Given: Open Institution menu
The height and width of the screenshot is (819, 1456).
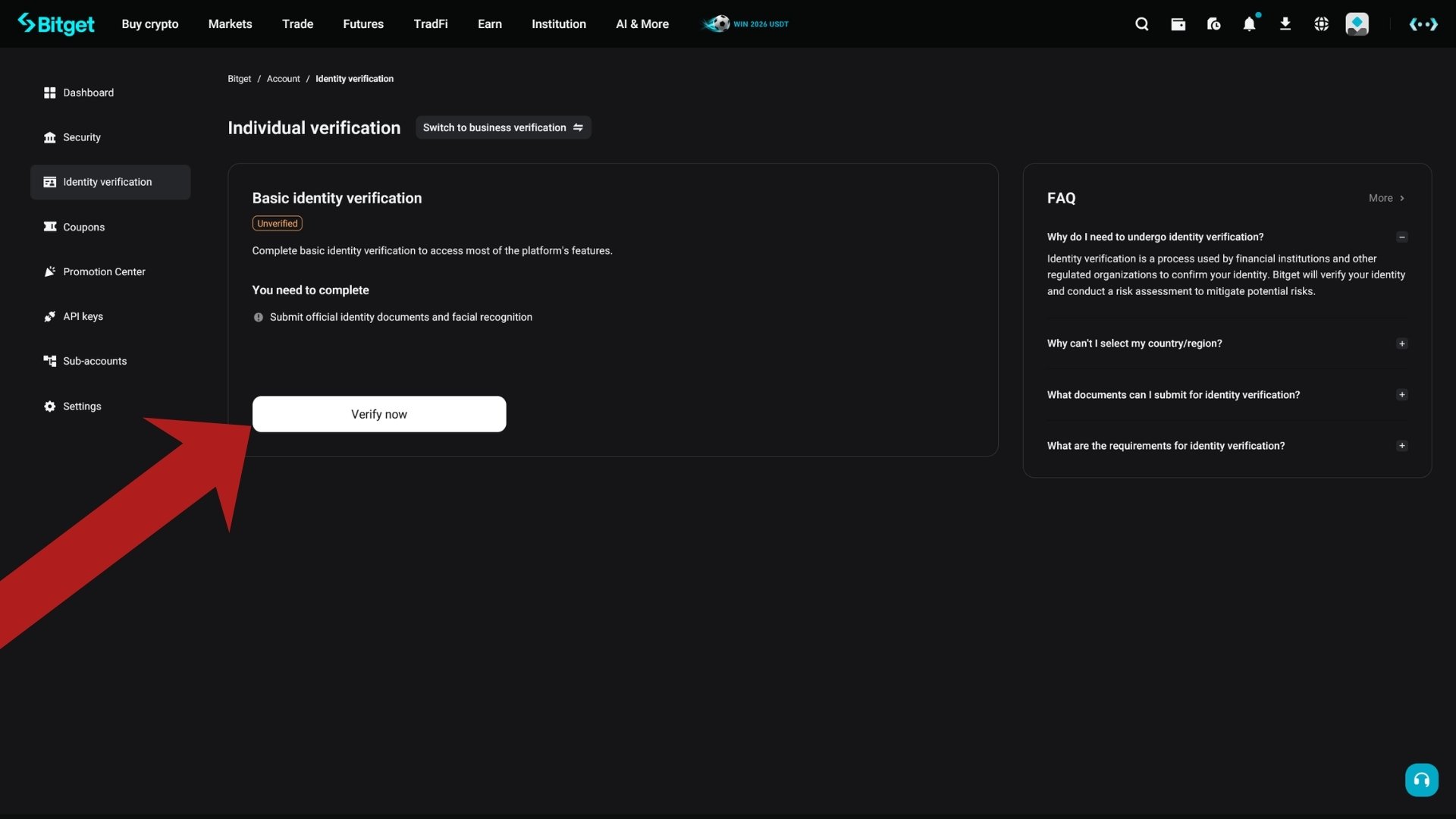Looking at the screenshot, I should [x=559, y=24].
